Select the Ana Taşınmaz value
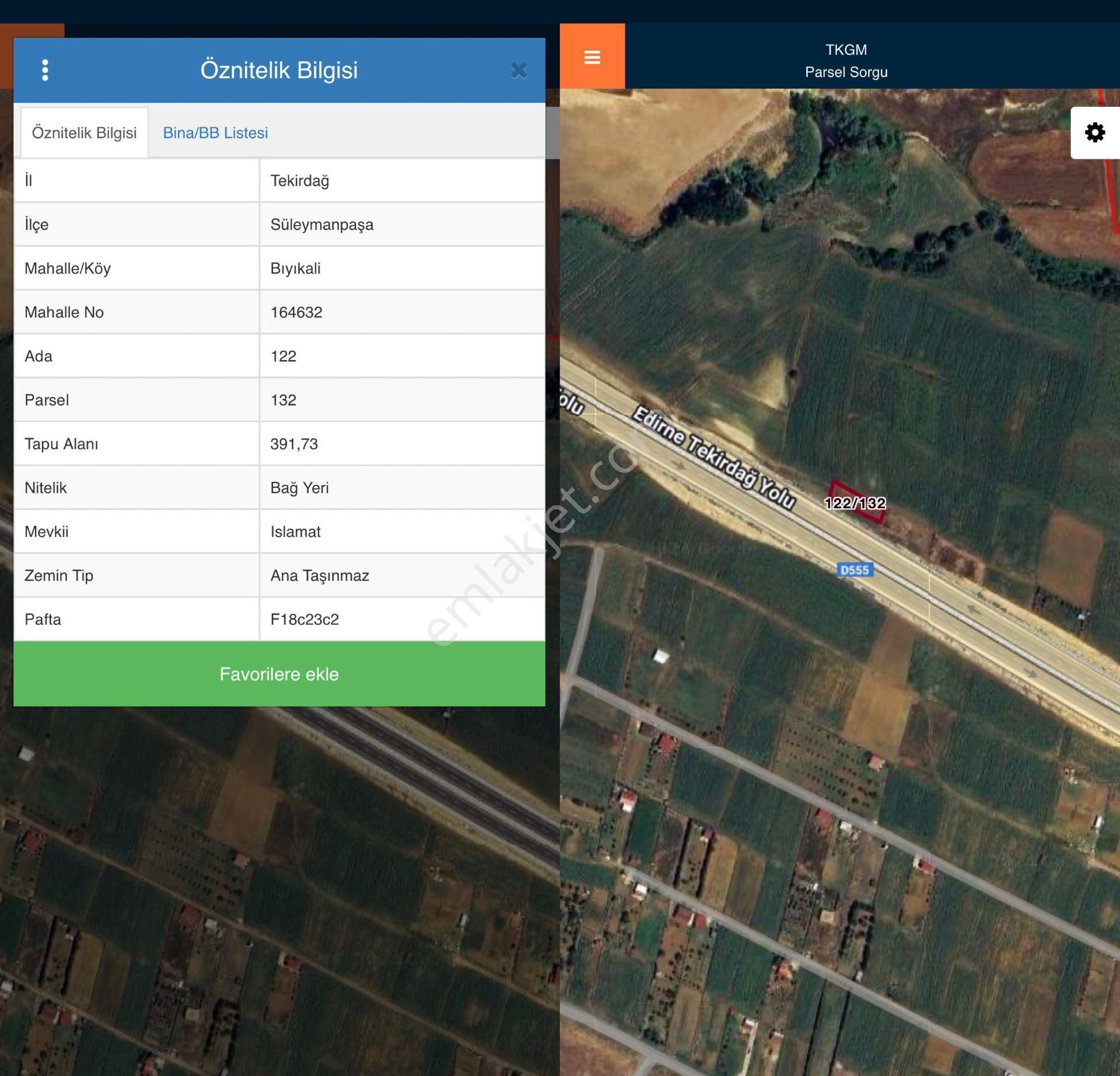The image size is (1120, 1076). point(320,575)
